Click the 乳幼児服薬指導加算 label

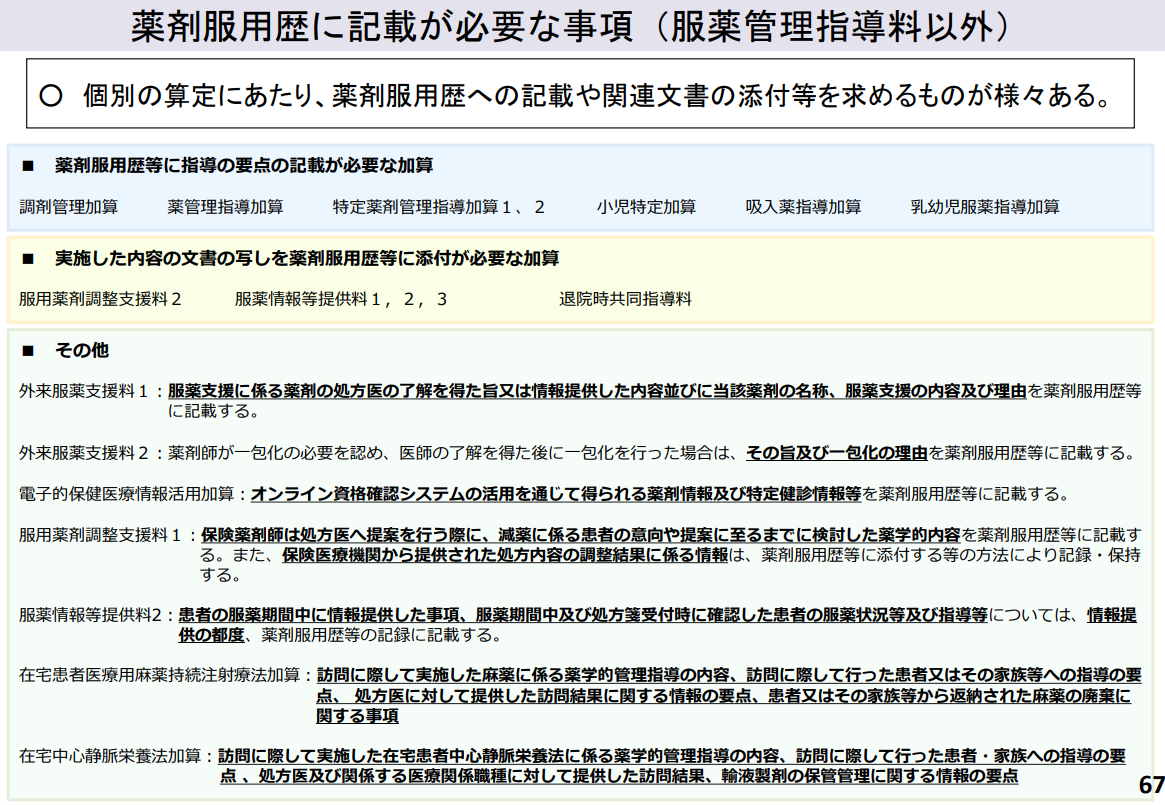tap(984, 207)
